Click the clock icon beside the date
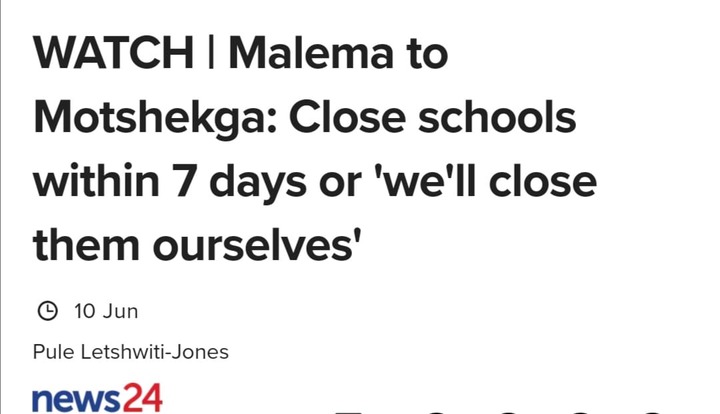This screenshot has height=414, width=720. [x=47, y=311]
